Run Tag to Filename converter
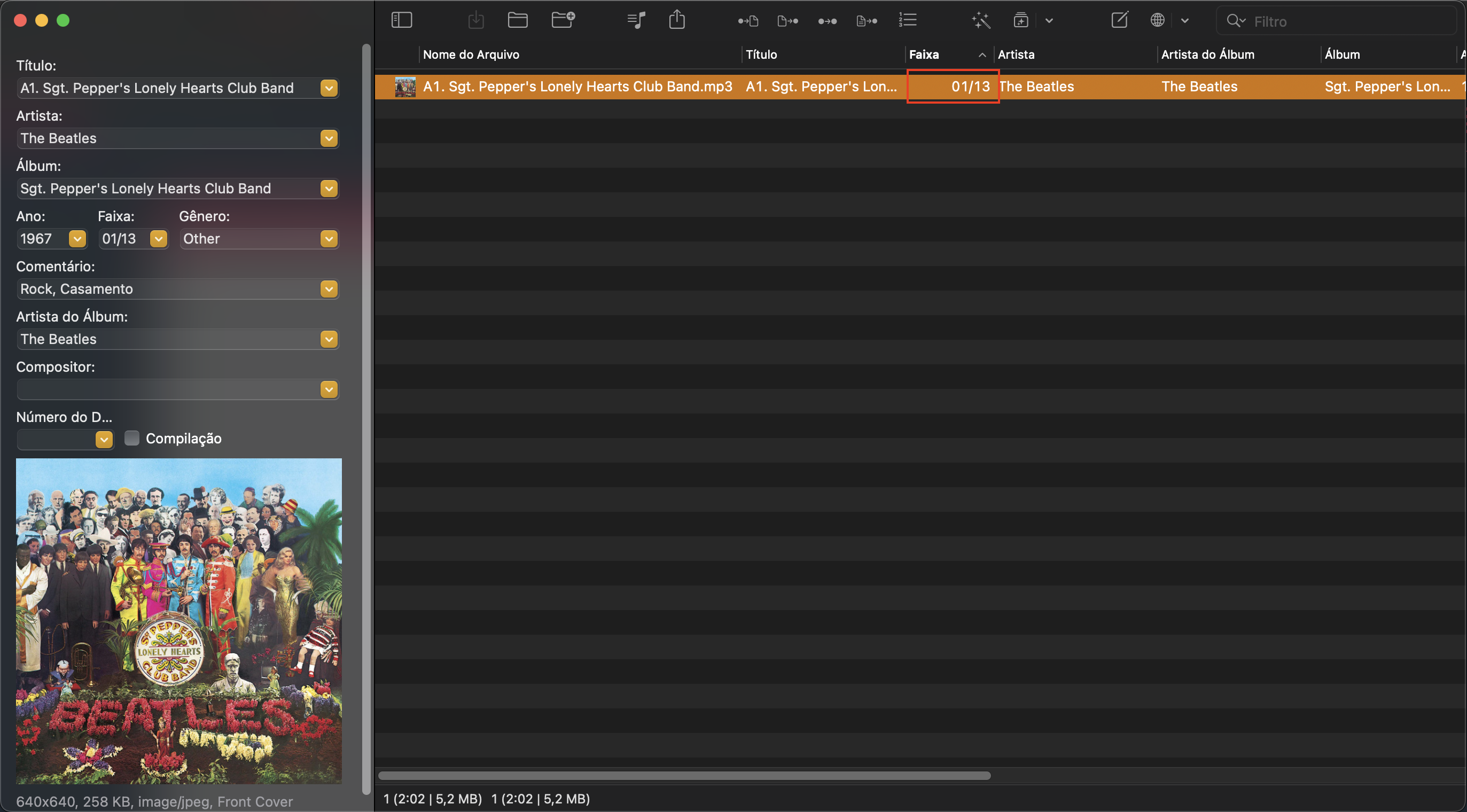The image size is (1467, 812). [748, 21]
